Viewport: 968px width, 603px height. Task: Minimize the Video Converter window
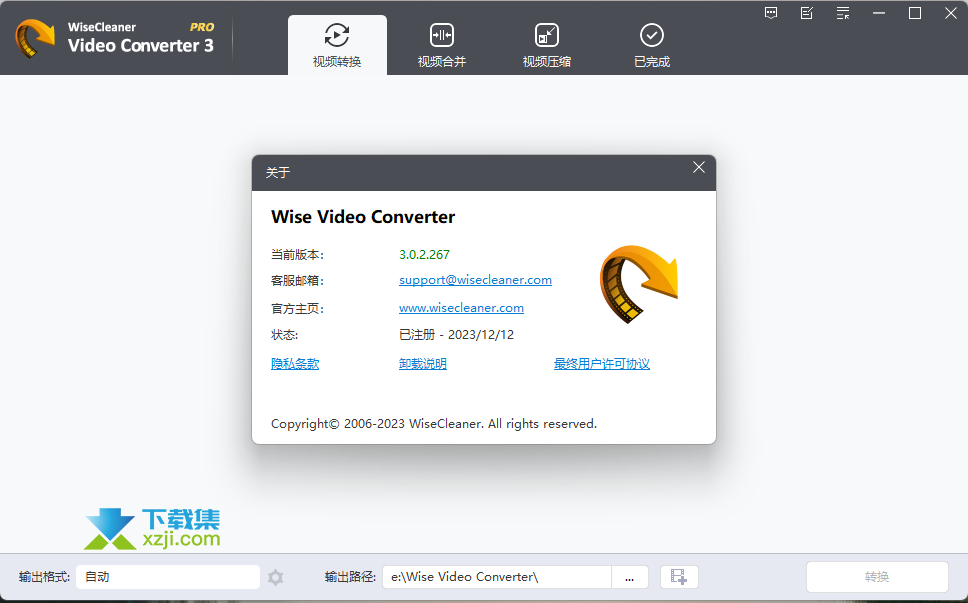coord(879,13)
